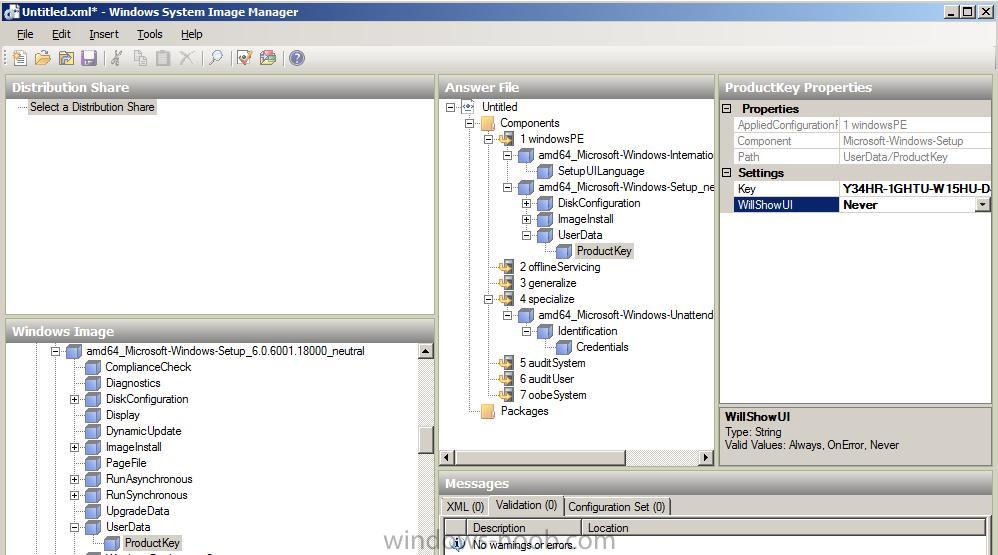This screenshot has width=998, height=555.
Task: Click the Cut scissors toolbar icon
Action: pos(116,59)
